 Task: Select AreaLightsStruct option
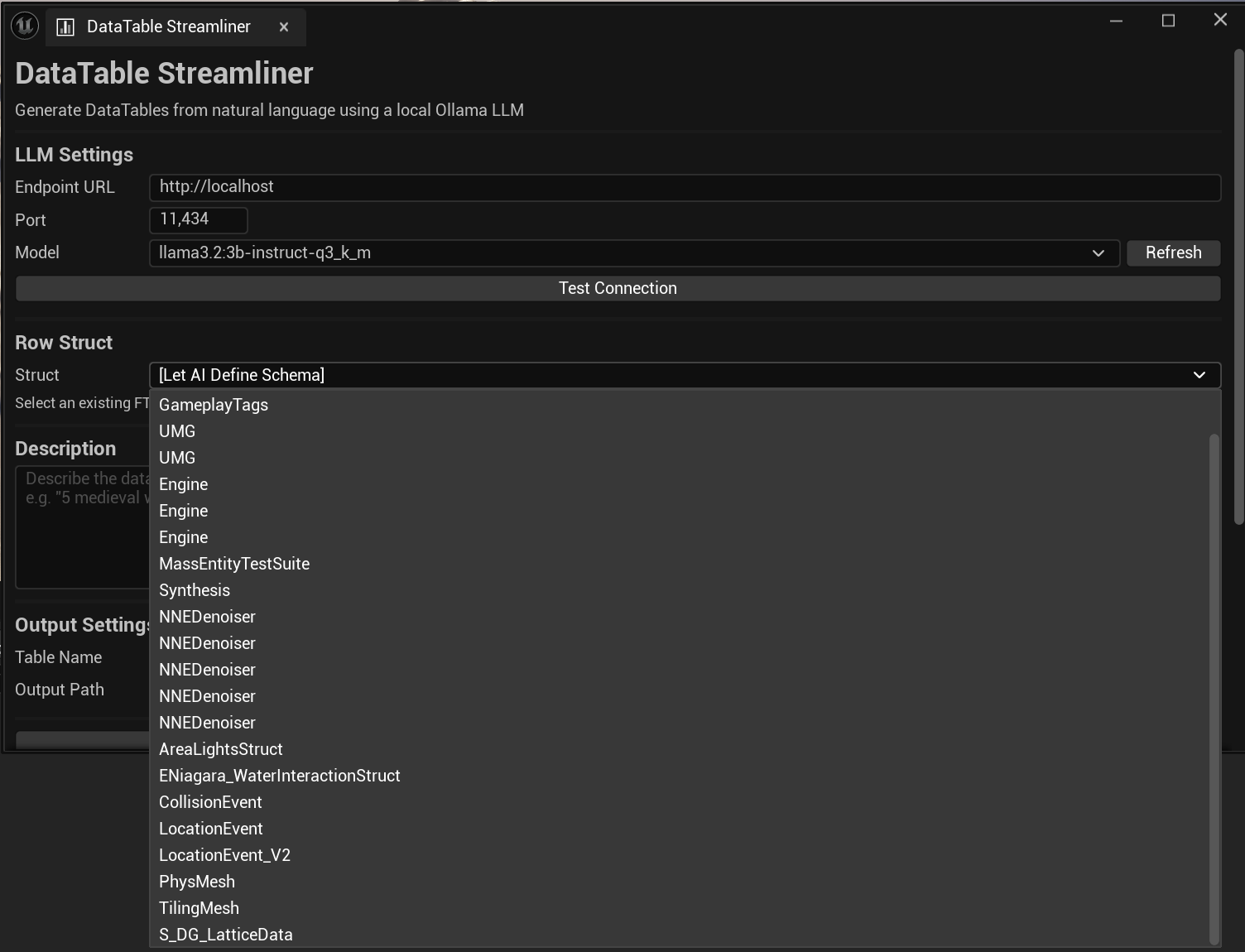(221, 749)
